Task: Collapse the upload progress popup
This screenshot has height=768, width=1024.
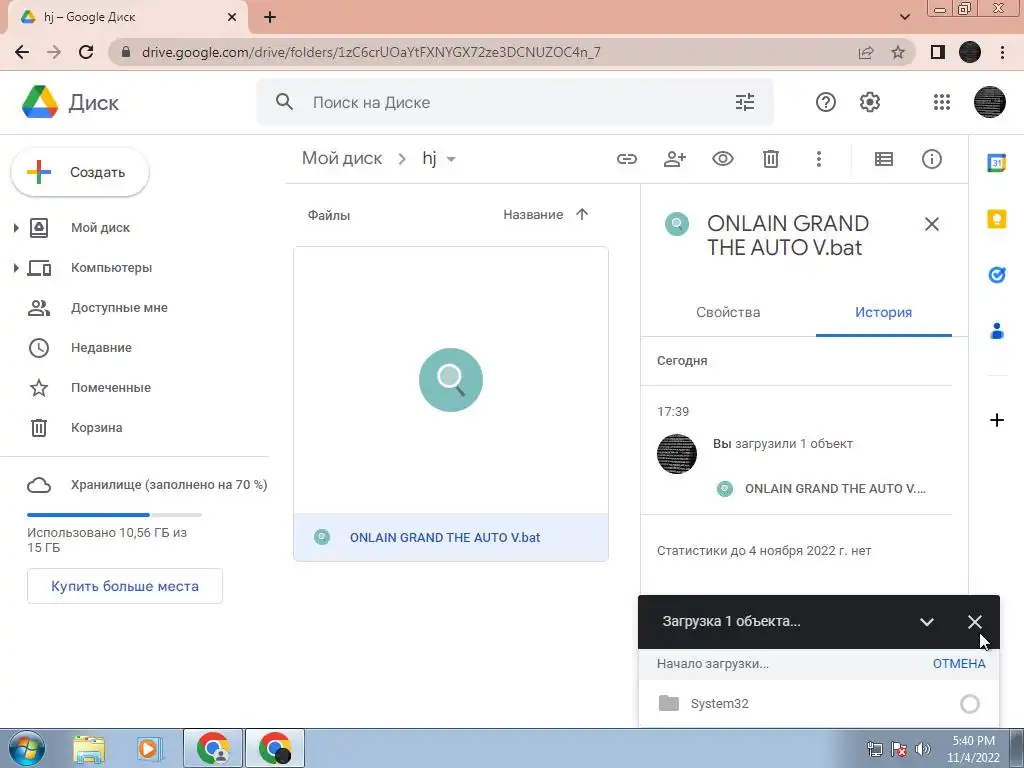Action: click(926, 622)
